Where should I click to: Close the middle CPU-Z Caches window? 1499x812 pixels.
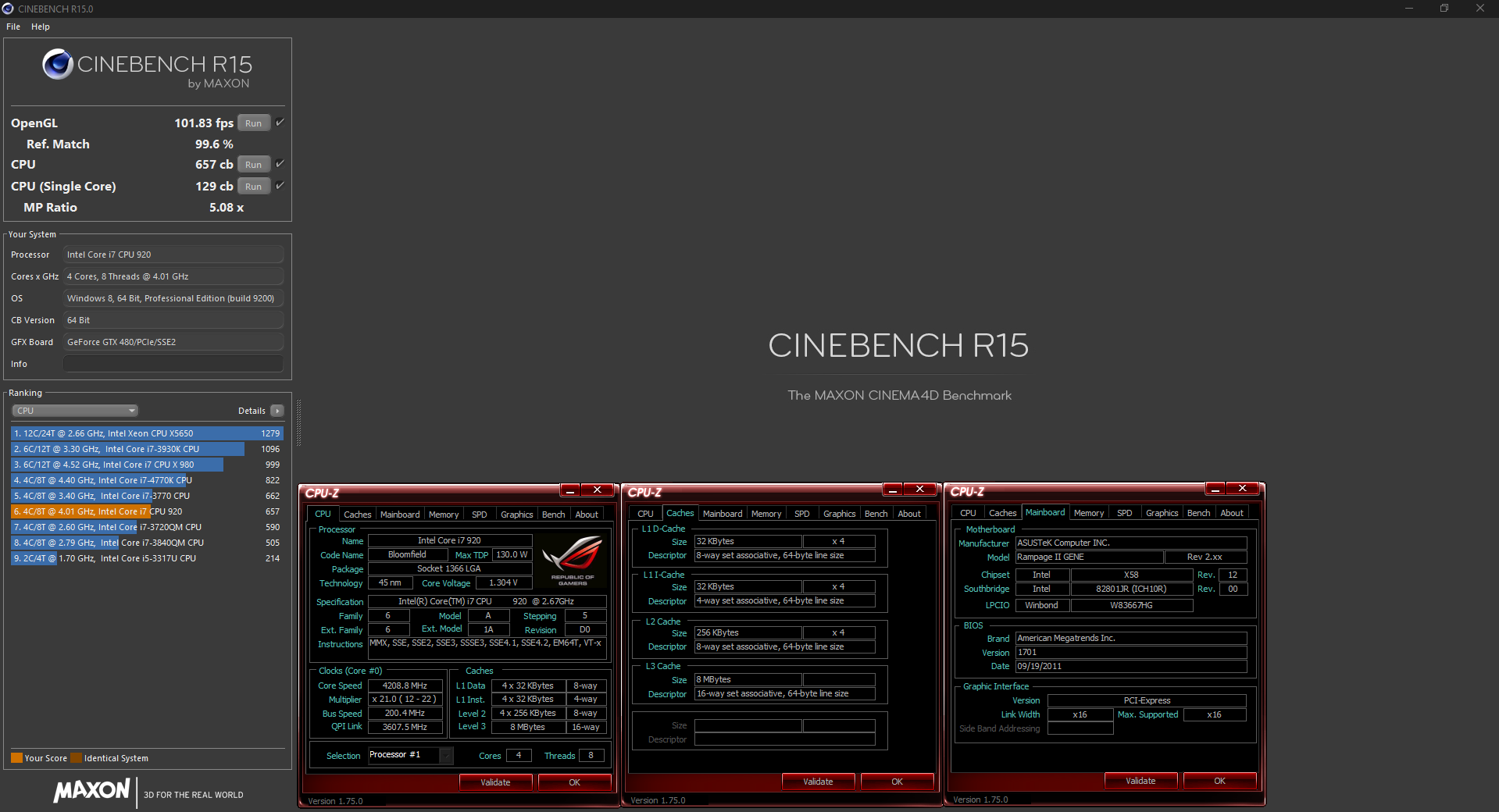[919, 490]
